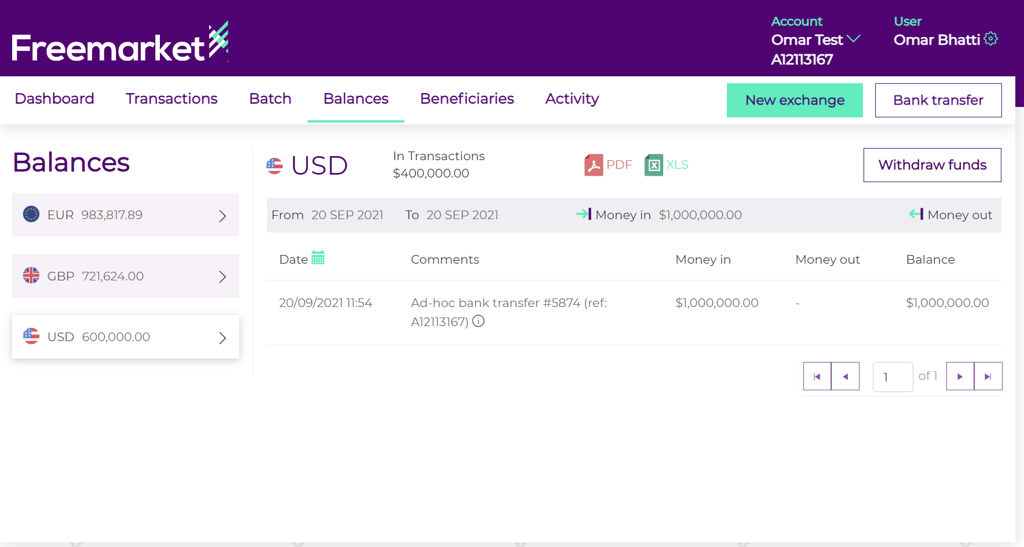Expand EUR balance chevron arrow
The width and height of the screenshot is (1024, 547).
point(223,215)
